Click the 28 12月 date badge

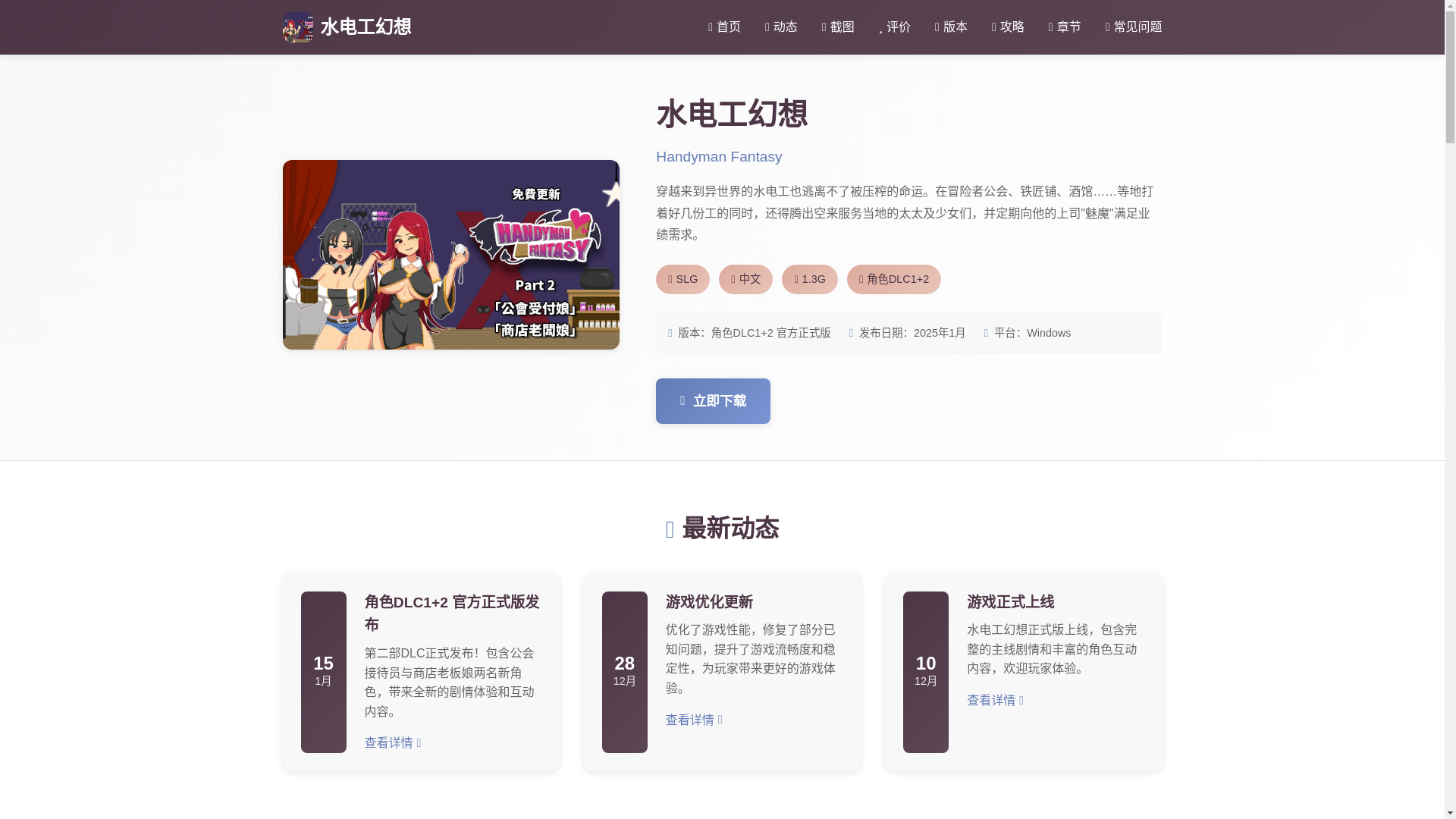click(x=624, y=672)
